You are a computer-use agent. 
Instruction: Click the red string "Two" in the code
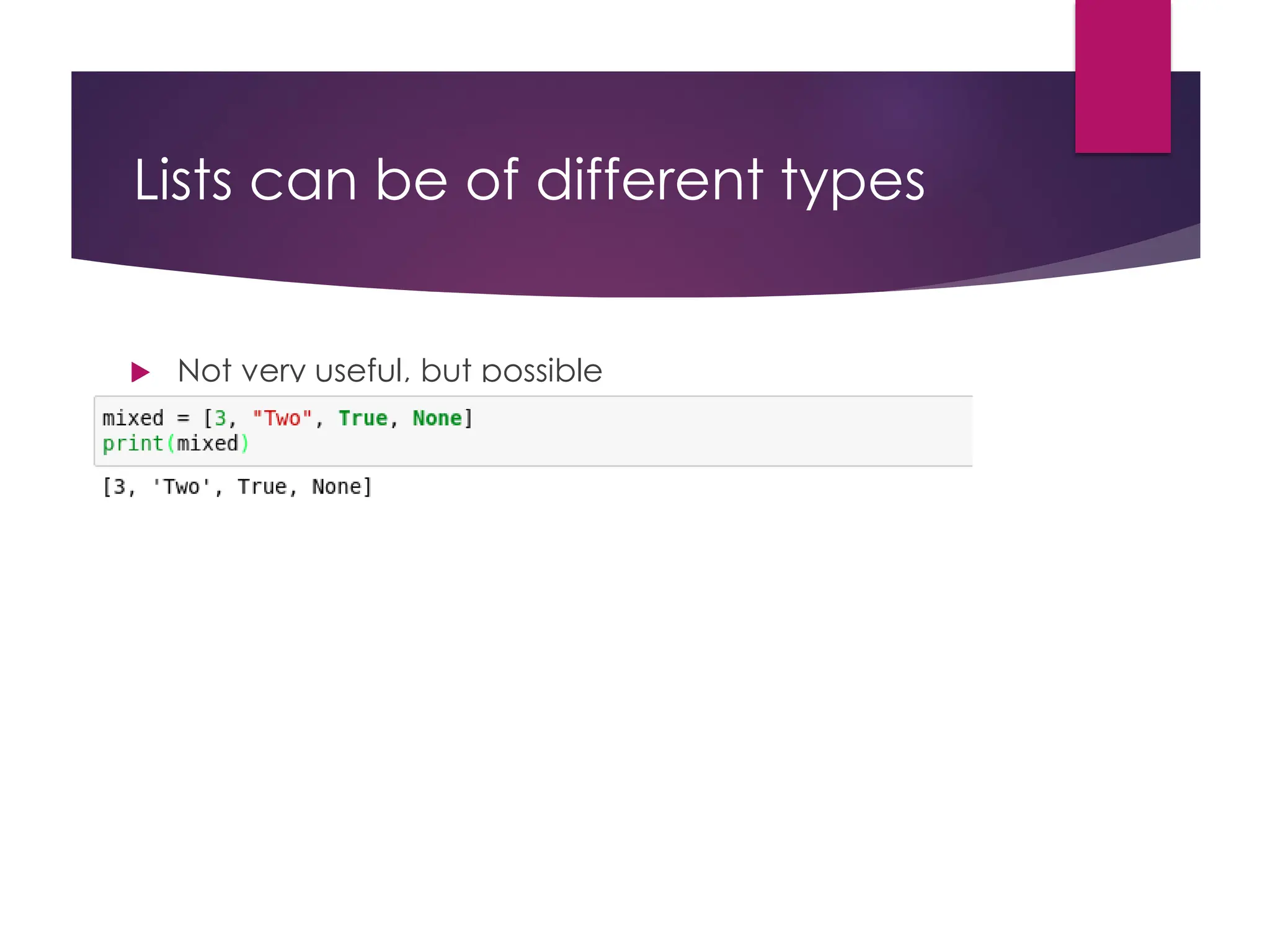[x=282, y=418]
